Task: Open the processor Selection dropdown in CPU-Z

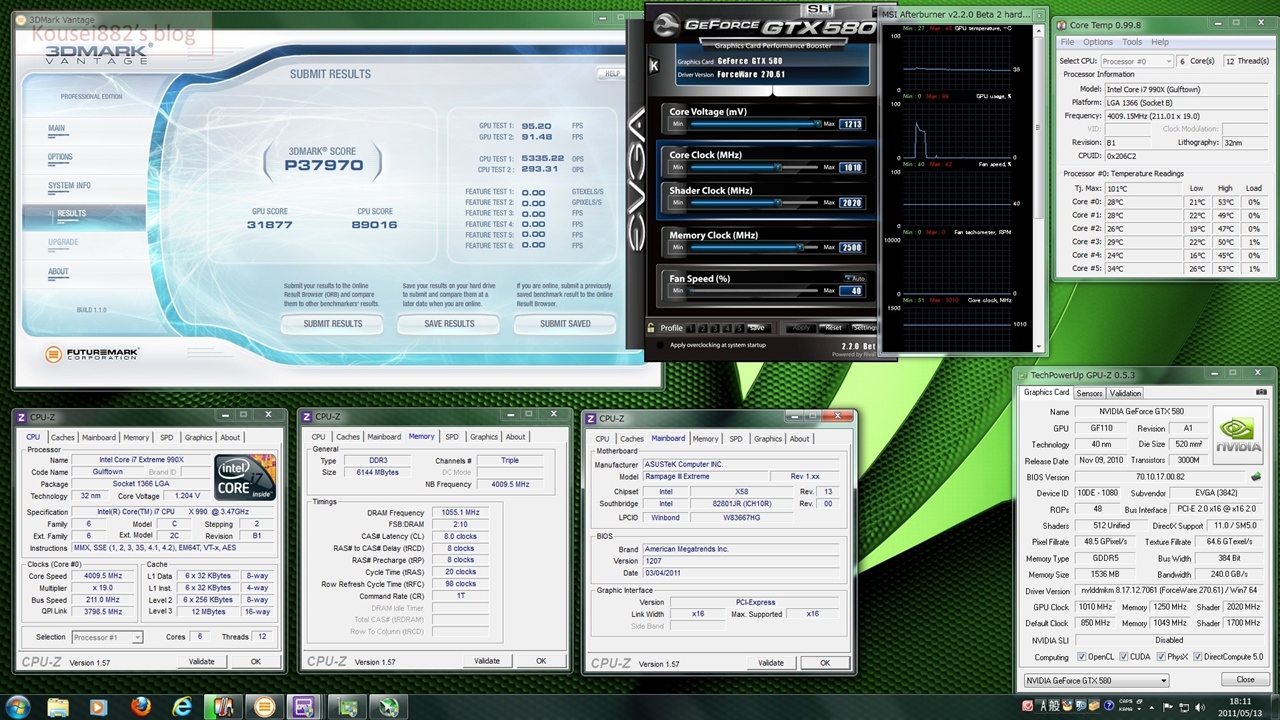Action: (x=106, y=637)
